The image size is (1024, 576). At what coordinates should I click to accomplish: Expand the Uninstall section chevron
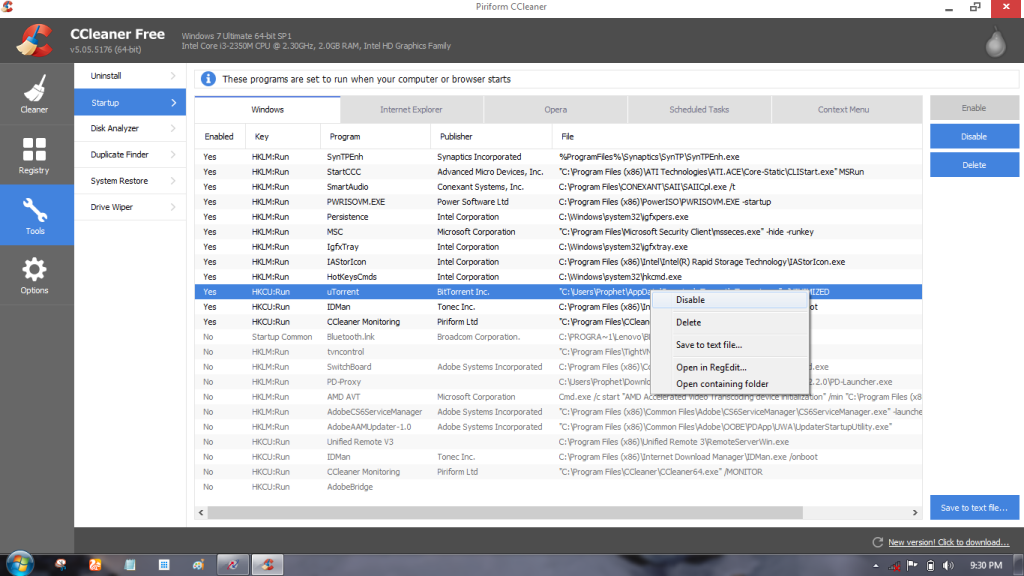click(x=172, y=75)
